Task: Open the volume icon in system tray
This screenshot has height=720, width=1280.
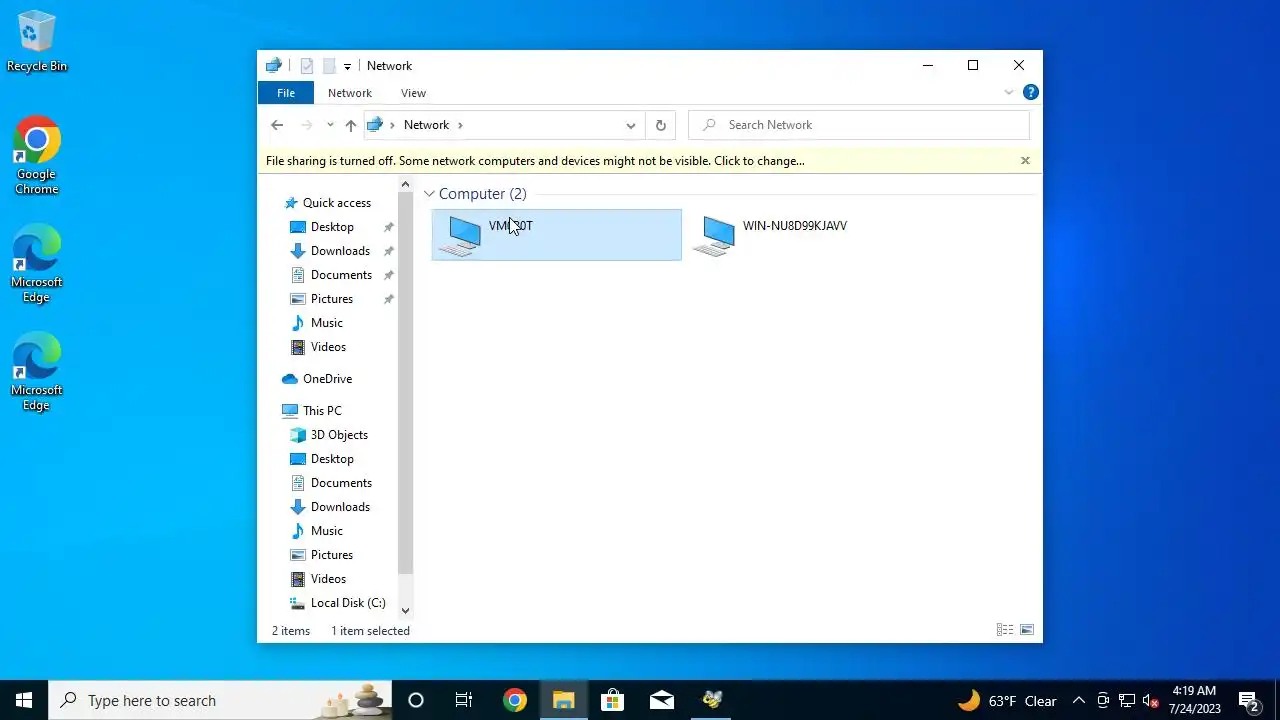Action: (1151, 700)
